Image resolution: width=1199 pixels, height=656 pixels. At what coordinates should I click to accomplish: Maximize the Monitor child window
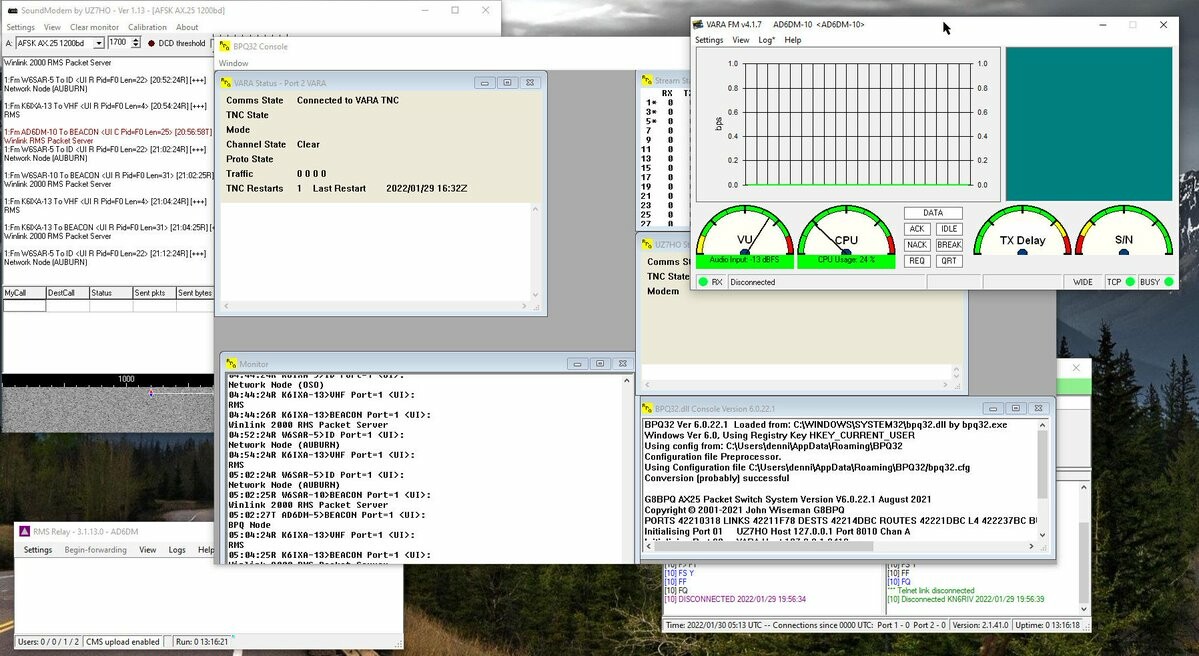(600, 364)
